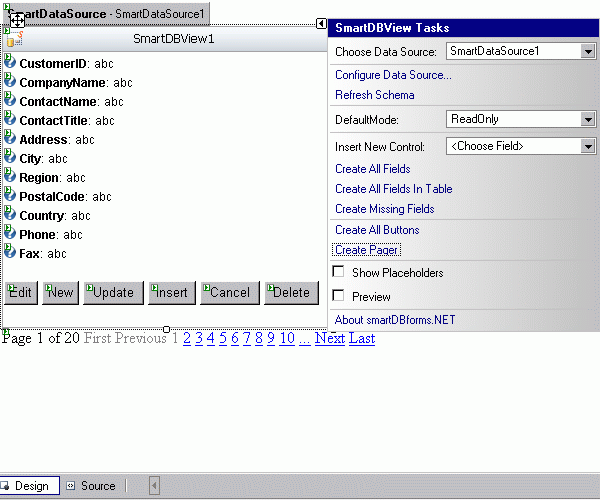Image resolution: width=600 pixels, height=500 pixels.
Task: Click Create Missing Fields link
Action: [385, 209]
